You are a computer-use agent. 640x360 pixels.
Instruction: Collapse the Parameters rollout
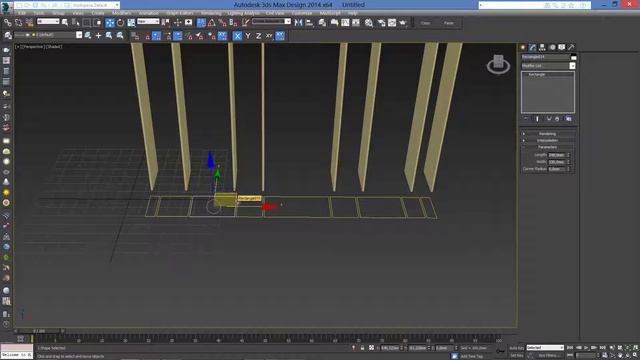[x=548, y=147]
